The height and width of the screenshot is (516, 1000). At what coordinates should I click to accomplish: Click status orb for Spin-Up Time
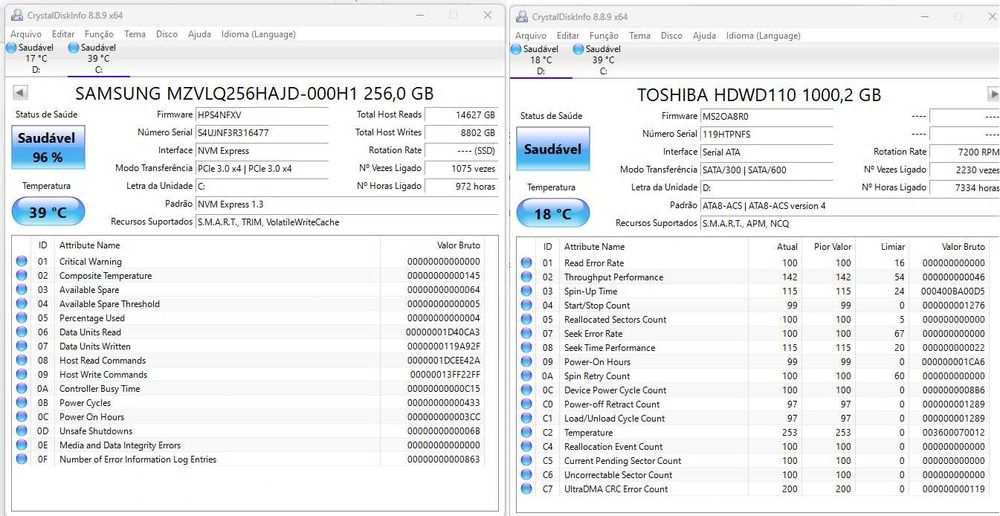526,291
